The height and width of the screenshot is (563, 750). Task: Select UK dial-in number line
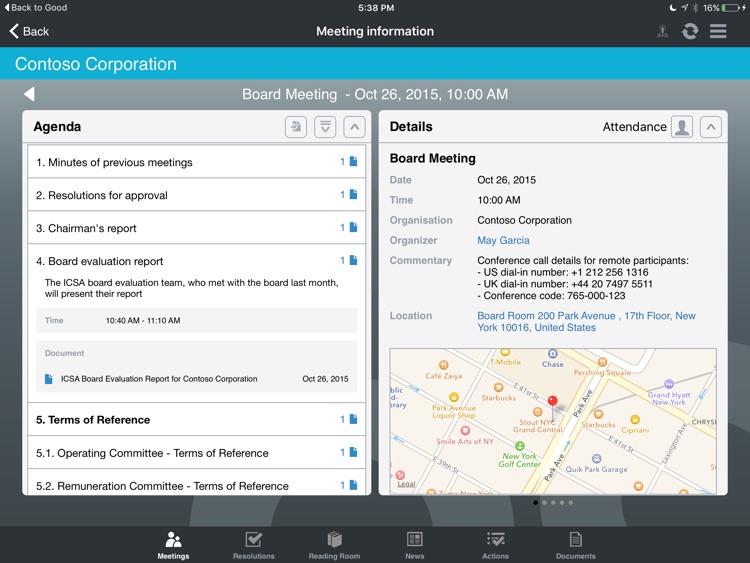[565, 284]
